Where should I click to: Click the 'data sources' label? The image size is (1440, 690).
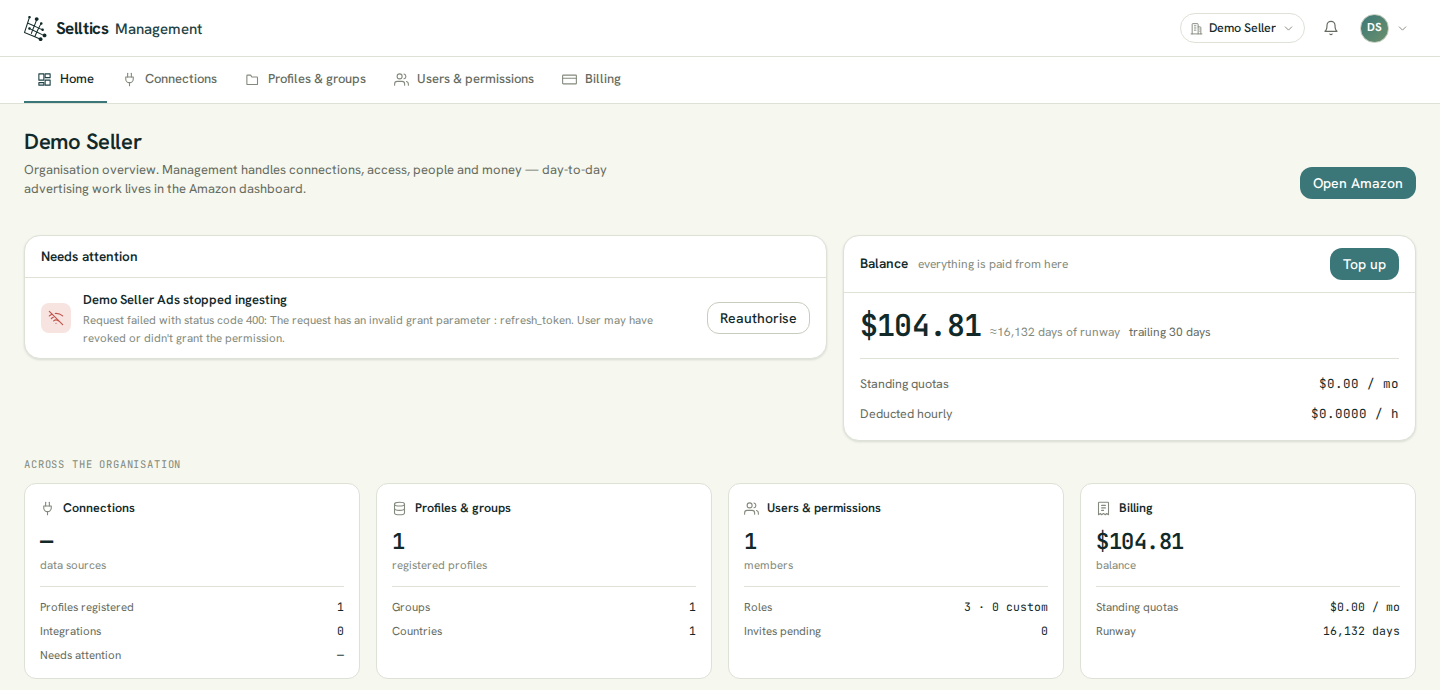pyautogui.click(x=73, y=565)
